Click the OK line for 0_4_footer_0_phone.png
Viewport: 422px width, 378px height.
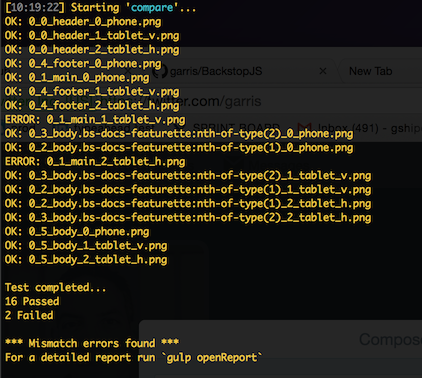[x=83, y=63]
